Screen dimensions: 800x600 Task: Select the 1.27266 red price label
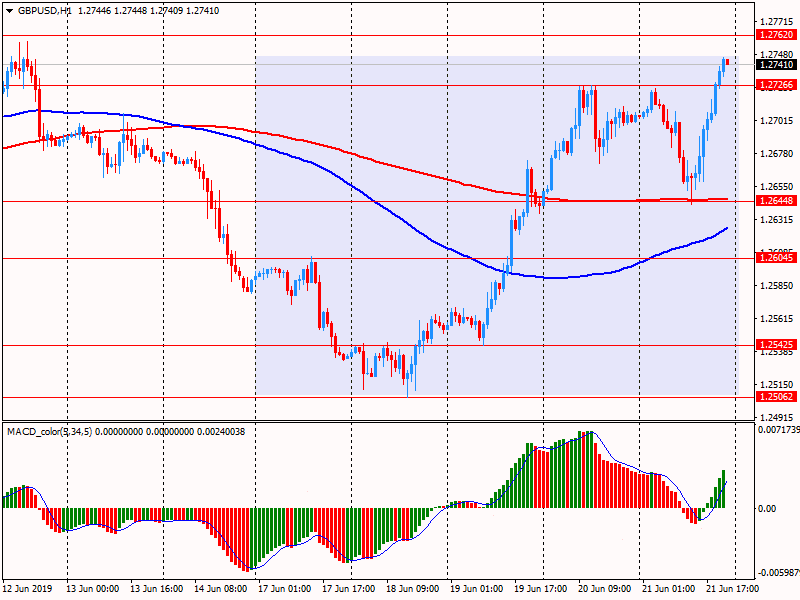coord(777,85)
